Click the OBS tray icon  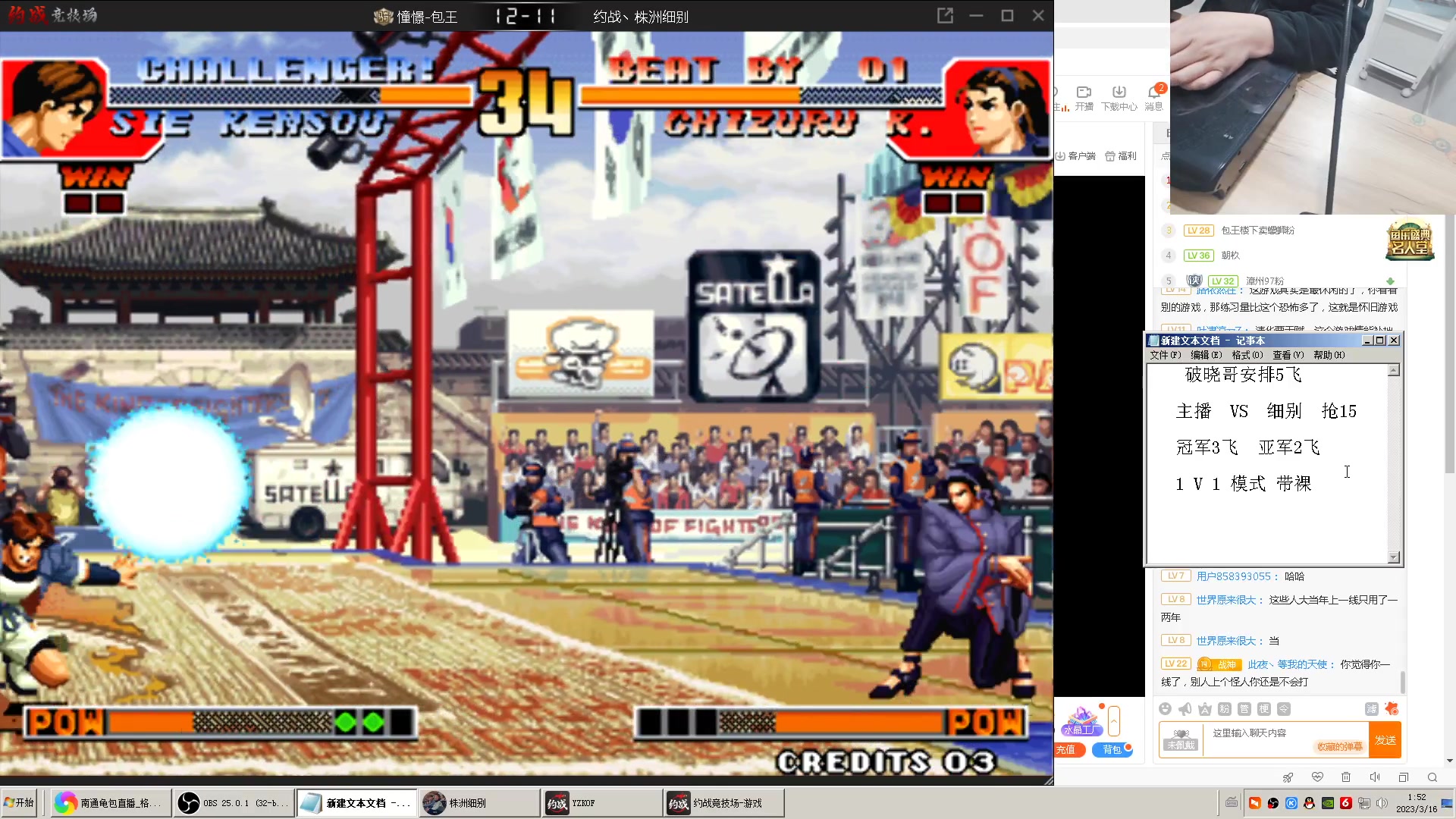click(1273, 803)
